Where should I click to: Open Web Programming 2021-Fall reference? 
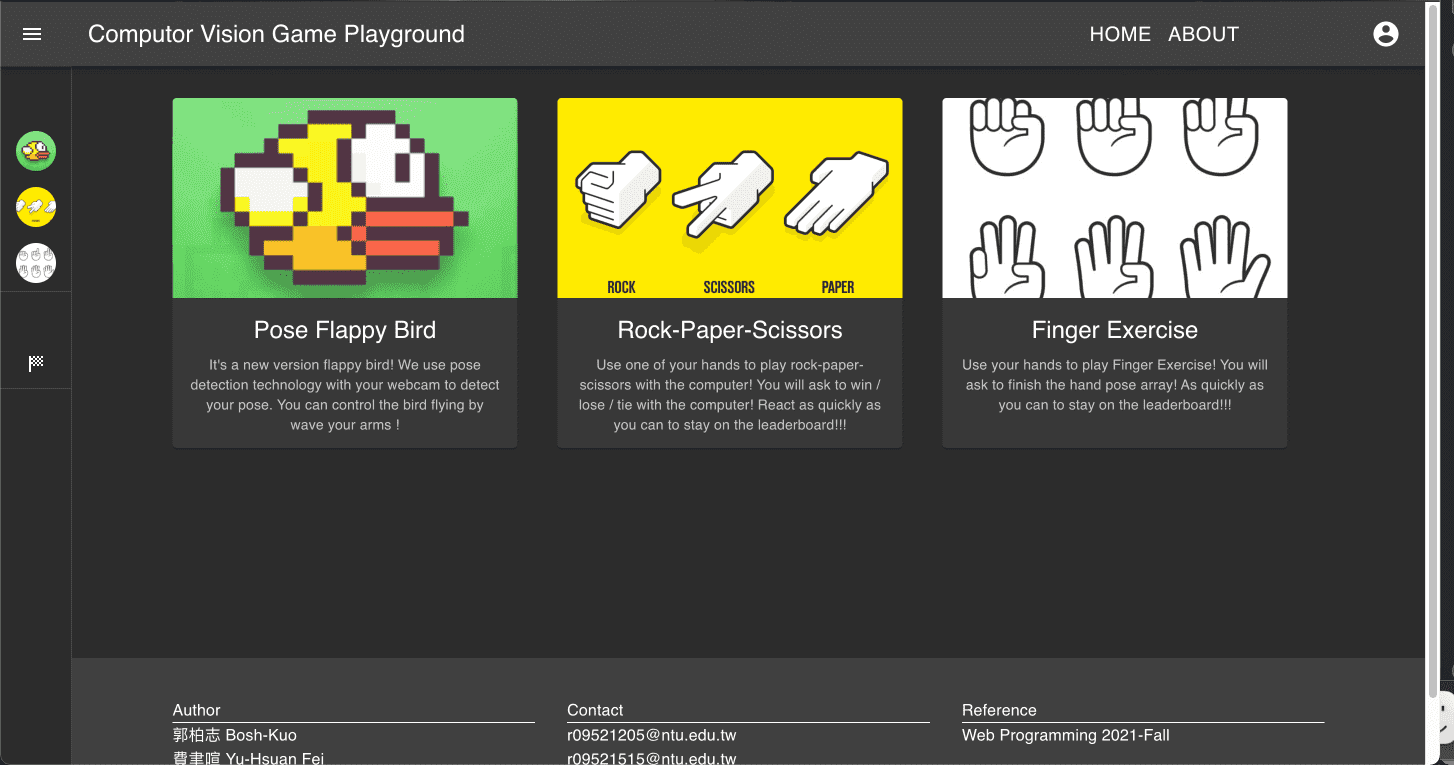[1065, 735]
